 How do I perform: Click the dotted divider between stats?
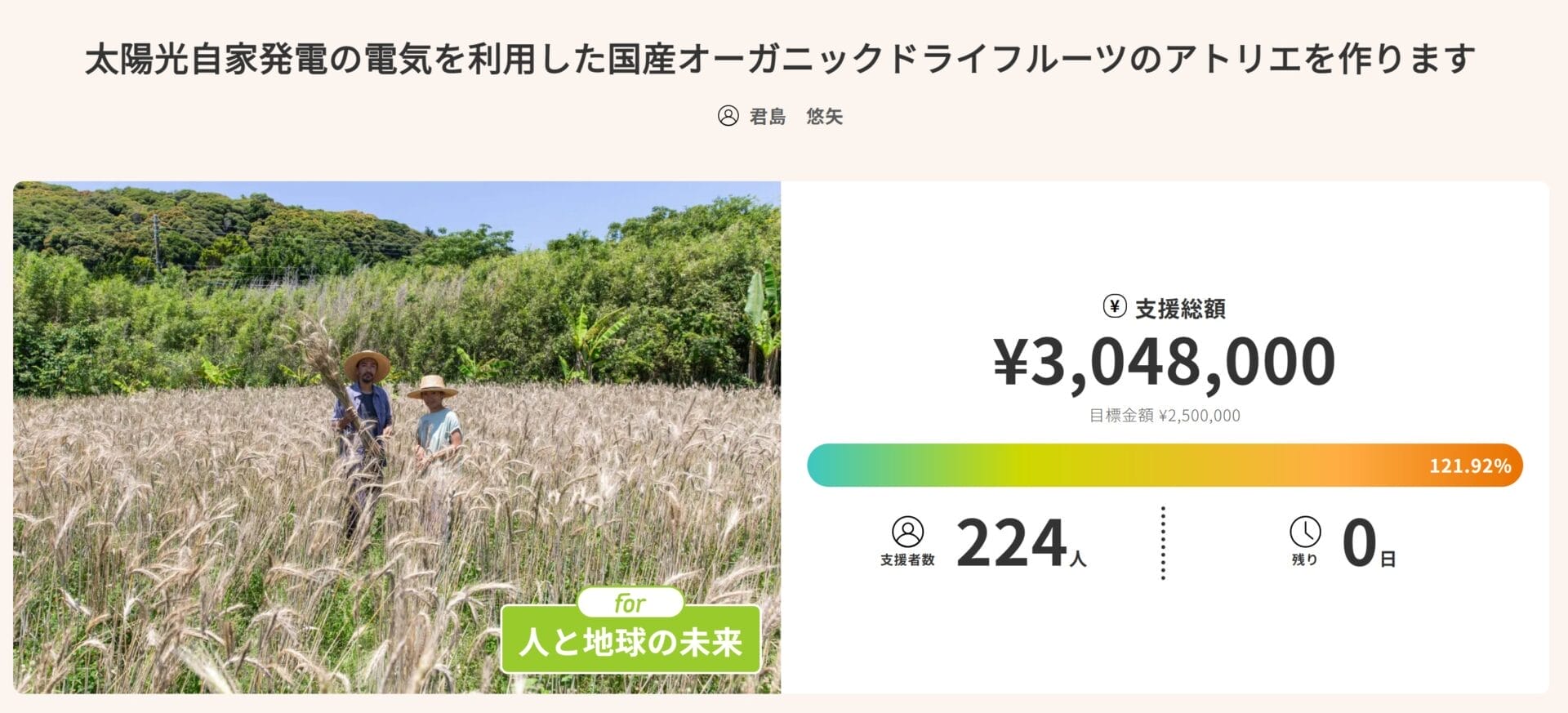pos(1163,543)
